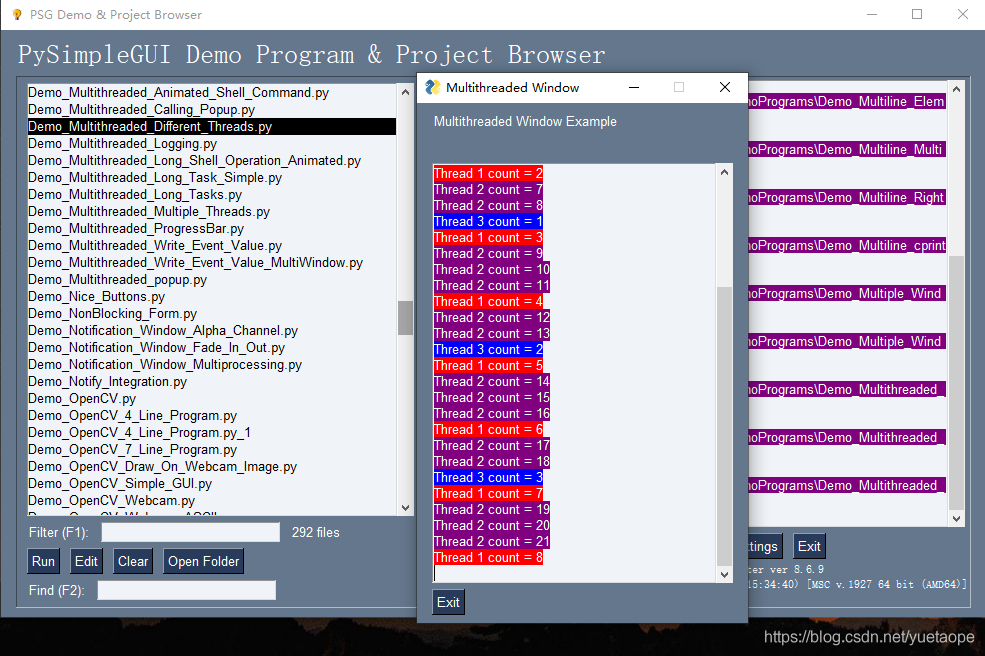The image size is (985, 656).
Task: Click the 'Thread 3 count = 1' line
Action: tap(488, 221)
